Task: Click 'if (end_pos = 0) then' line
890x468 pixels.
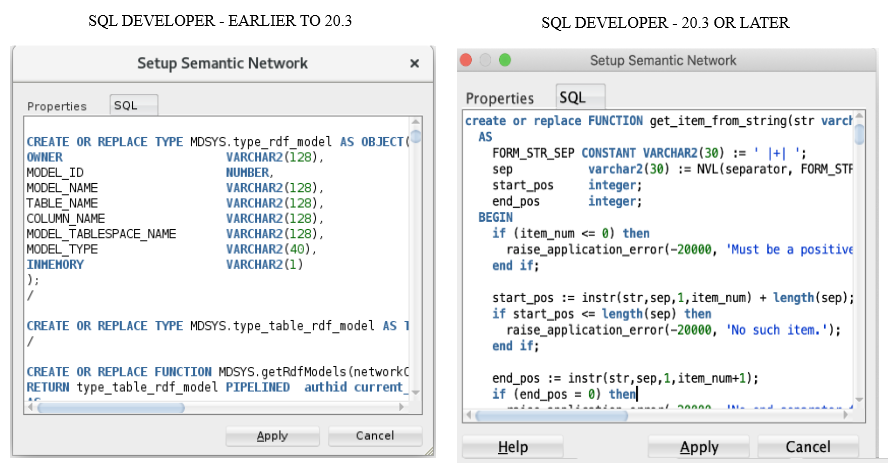Action: [564, 394]
